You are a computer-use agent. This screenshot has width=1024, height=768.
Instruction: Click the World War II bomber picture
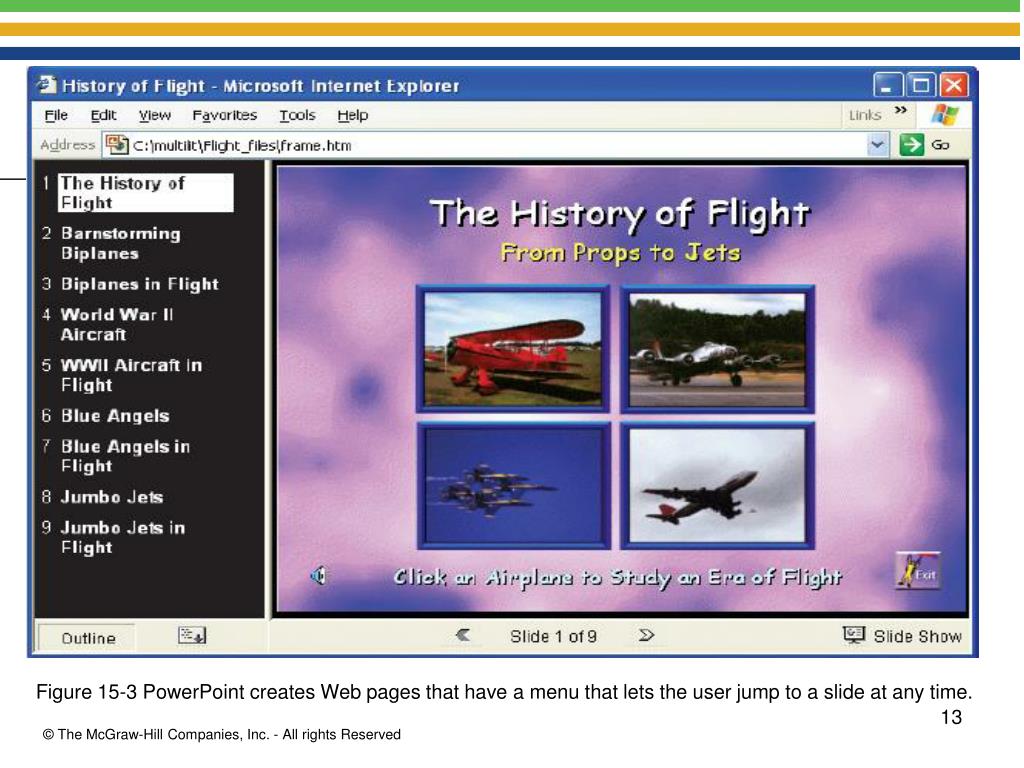pyautogui.click(x=717, y=349)
